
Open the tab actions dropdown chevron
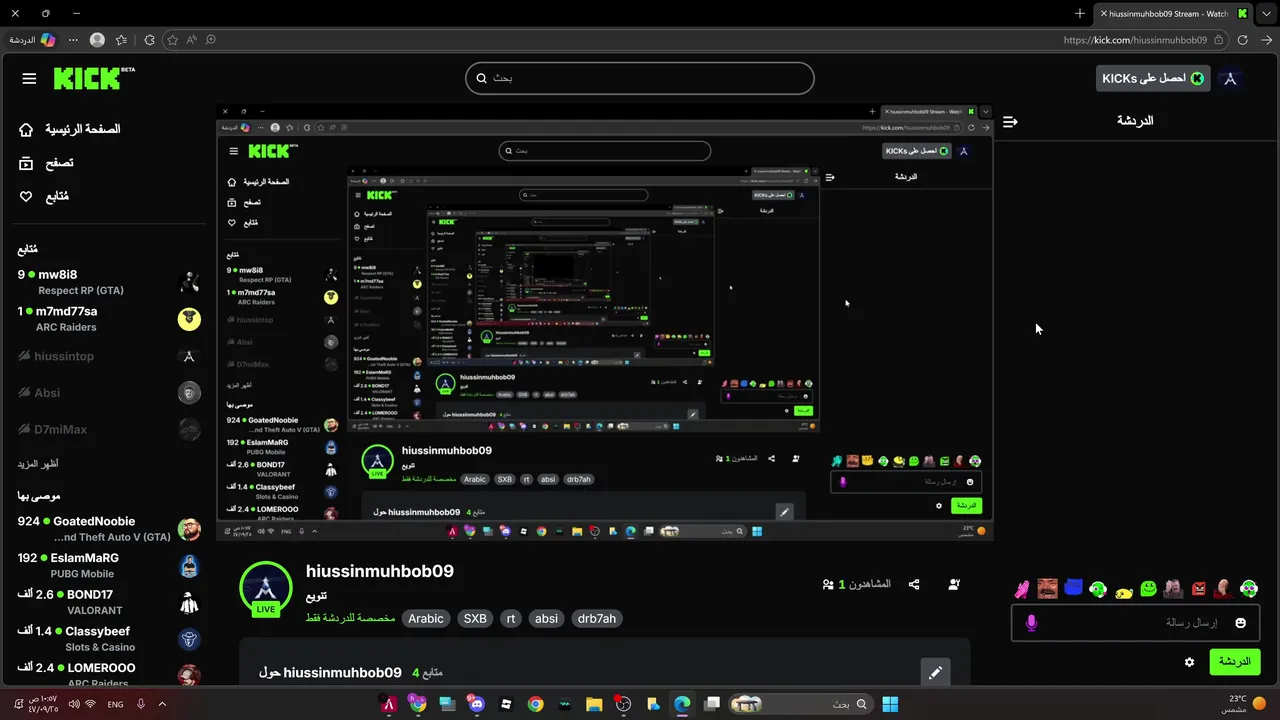[x=1265, y=14]
